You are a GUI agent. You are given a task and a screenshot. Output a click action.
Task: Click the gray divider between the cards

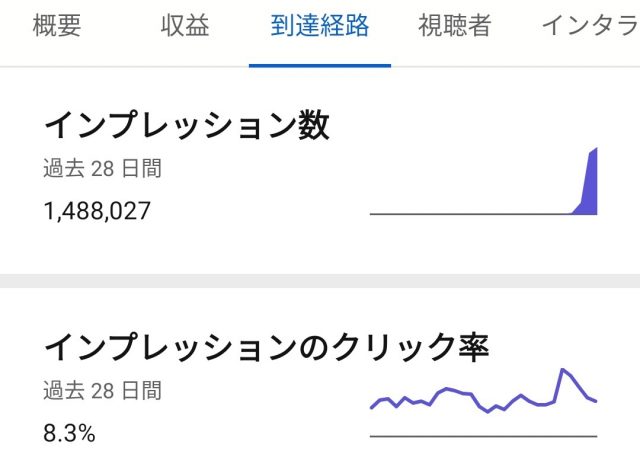pyautogui.click(x=320, y=281)
